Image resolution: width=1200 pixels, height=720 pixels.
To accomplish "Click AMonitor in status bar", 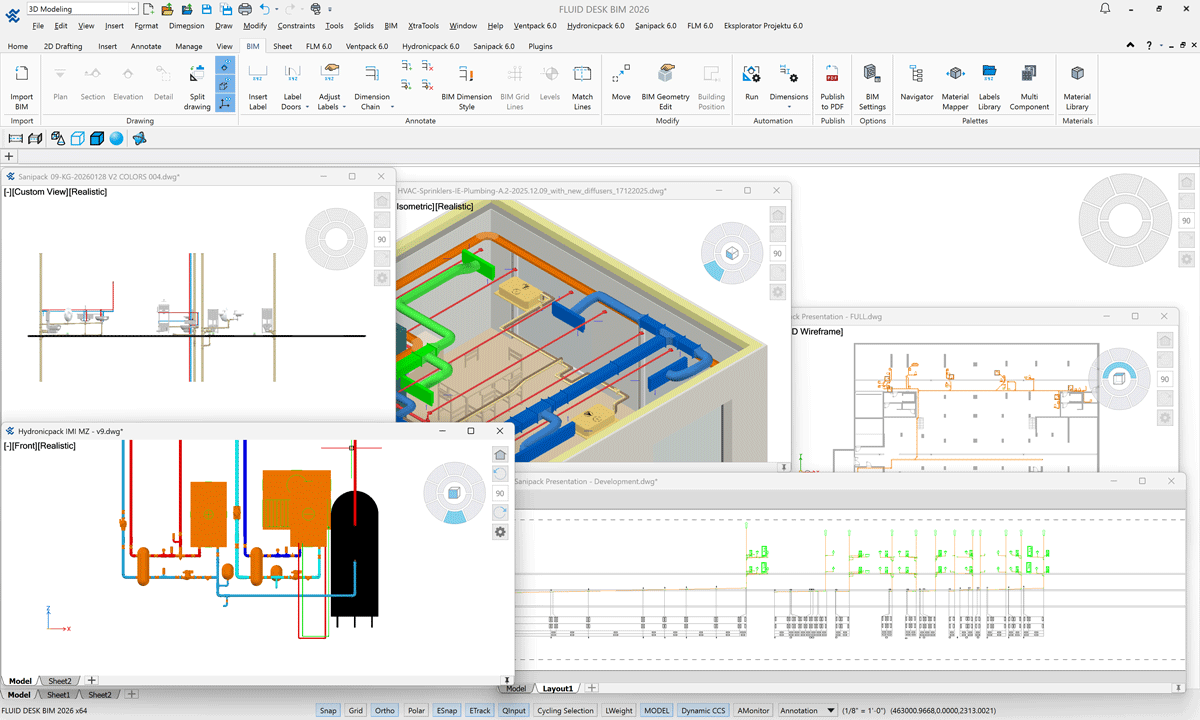I will coord(754,711).
